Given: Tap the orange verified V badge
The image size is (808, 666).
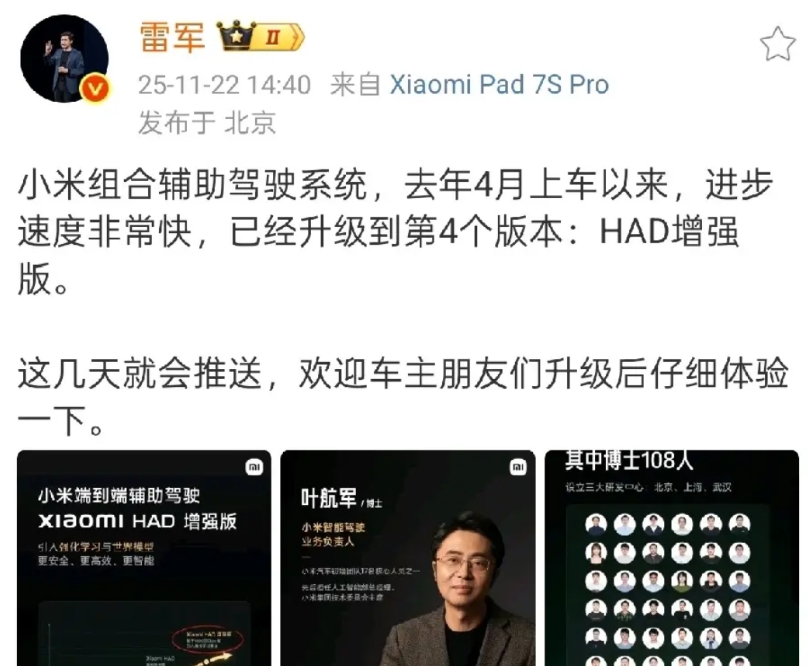Looking at the screenshot, I should pyautogui.click(x=95, y=89).
